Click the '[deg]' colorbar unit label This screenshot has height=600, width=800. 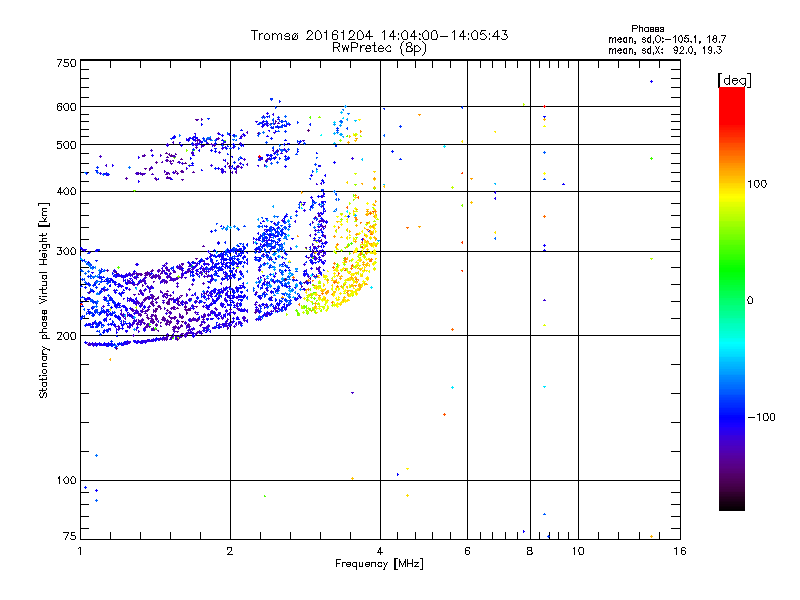click(x=734, y=80)
